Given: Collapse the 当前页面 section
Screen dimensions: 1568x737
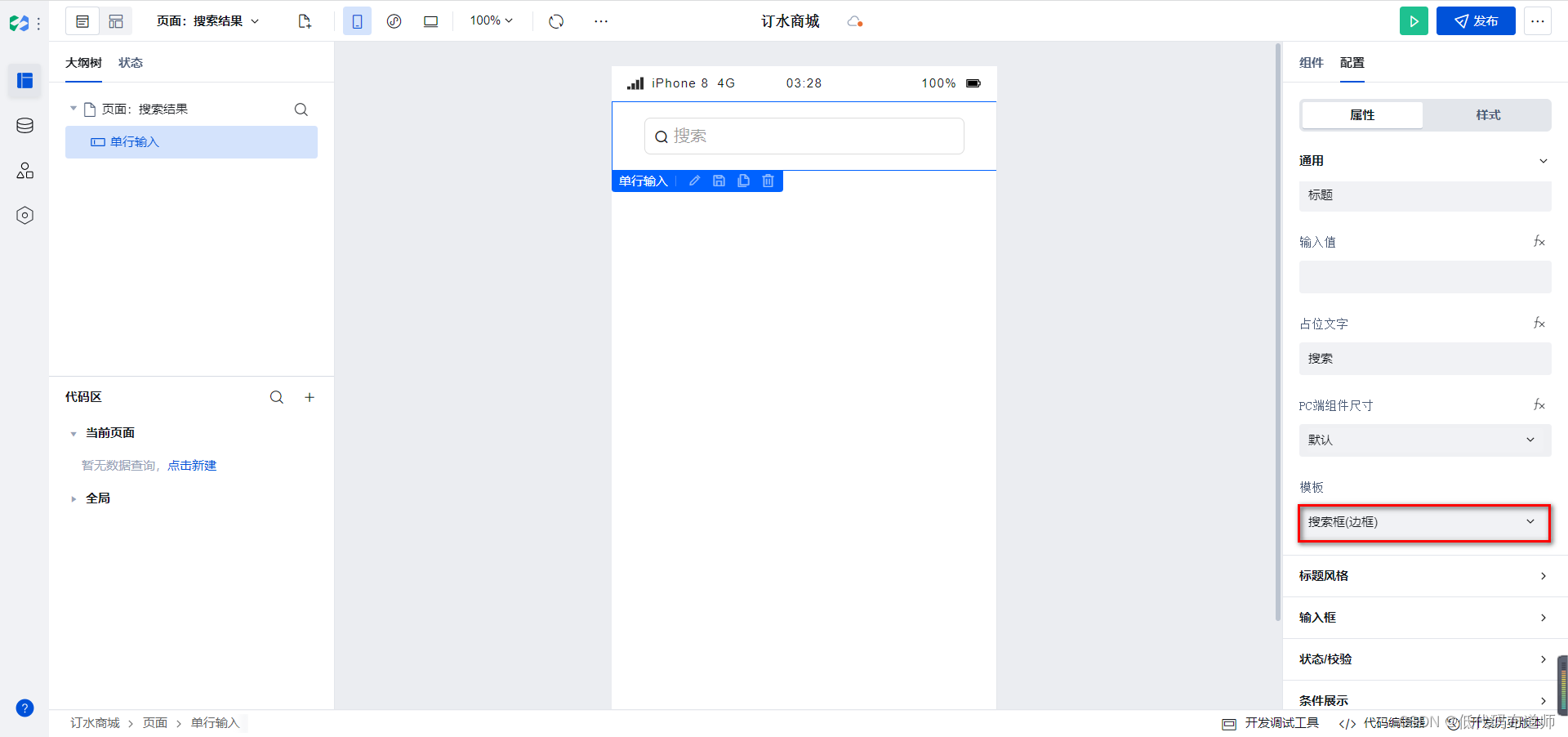Looking at the screenshot, I should pos(73,433).
